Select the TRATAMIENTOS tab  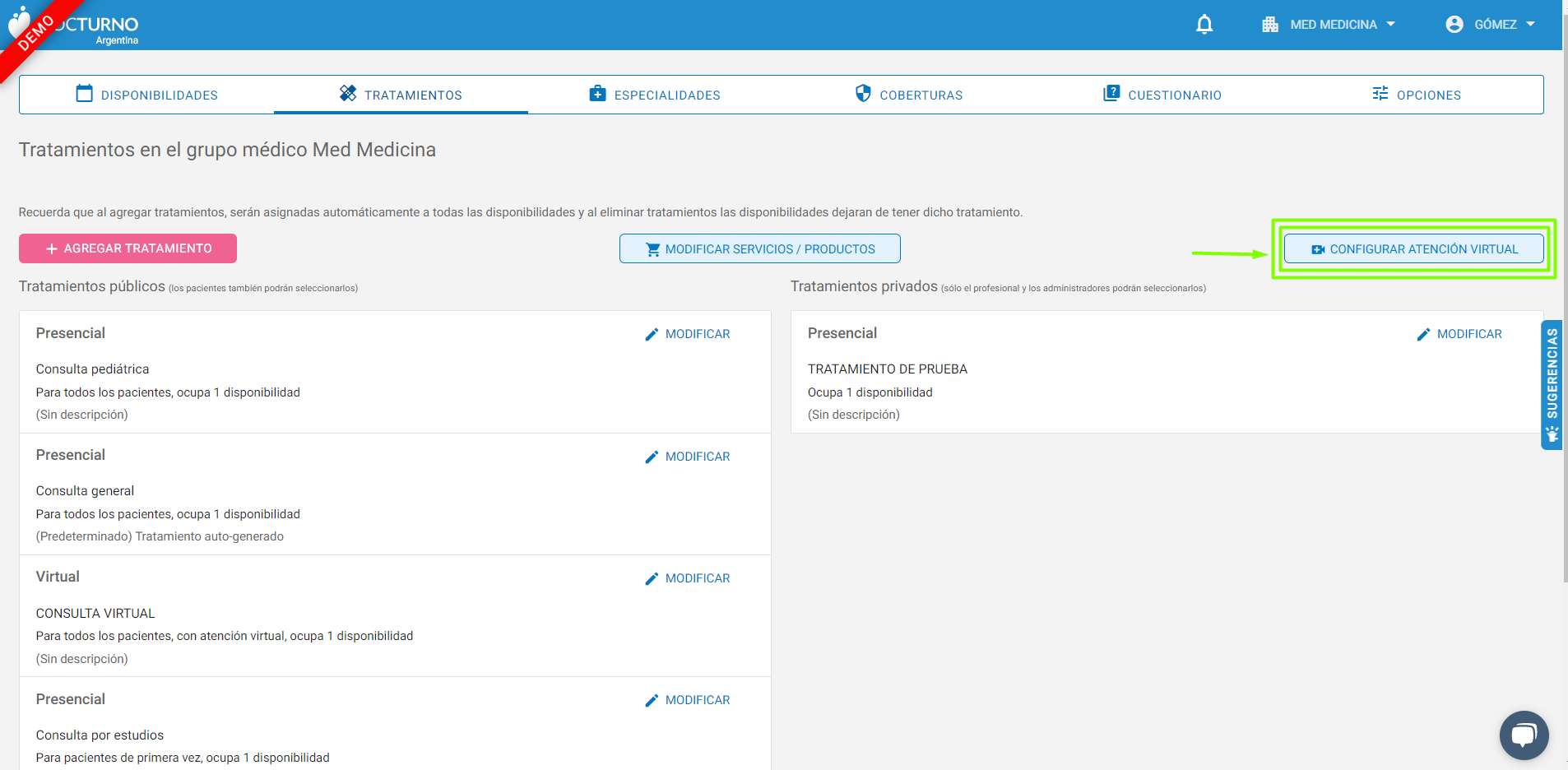[x=401, y=95]
